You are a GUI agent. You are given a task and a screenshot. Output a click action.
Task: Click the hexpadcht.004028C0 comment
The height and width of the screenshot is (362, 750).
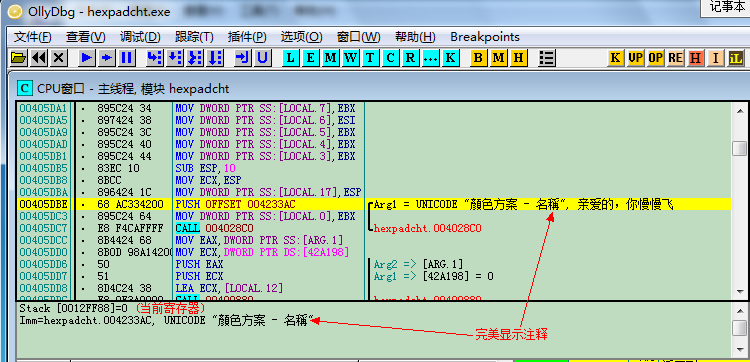pyautogui.click(x=428, y=229)
